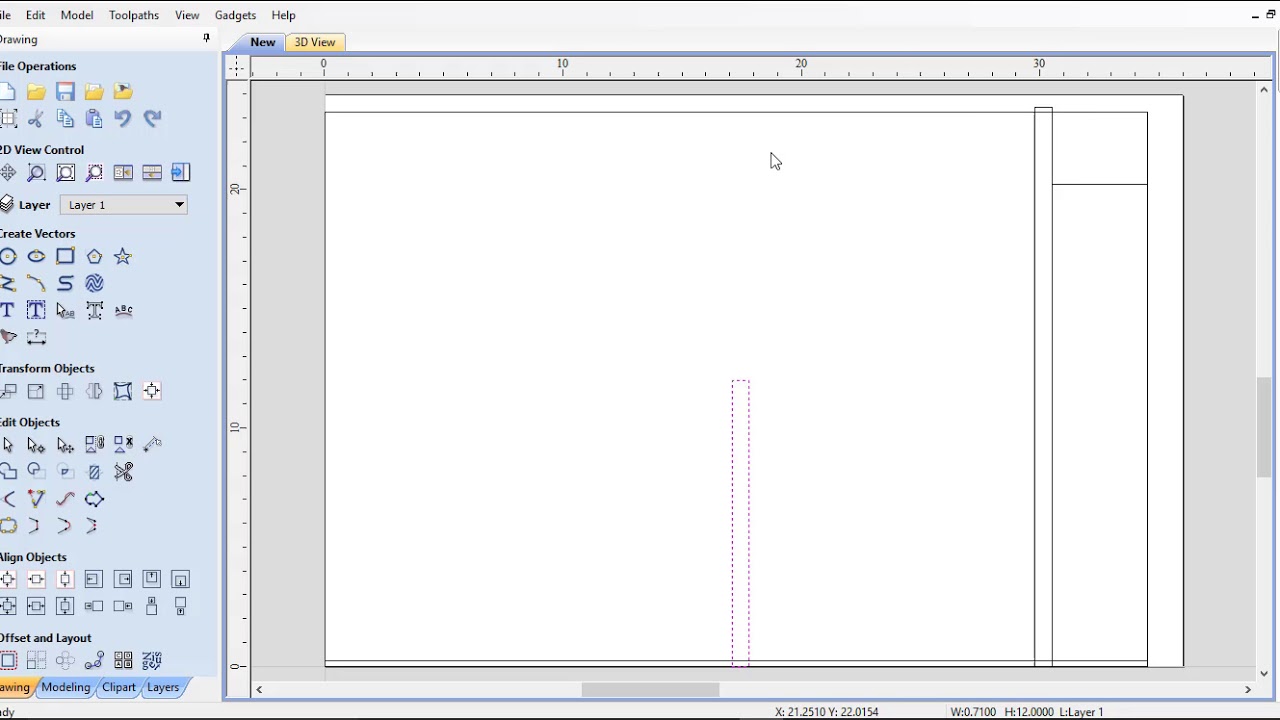Switch to the Clipart tab
Viewport: 1280px width, 720px height.
[119, 687]
